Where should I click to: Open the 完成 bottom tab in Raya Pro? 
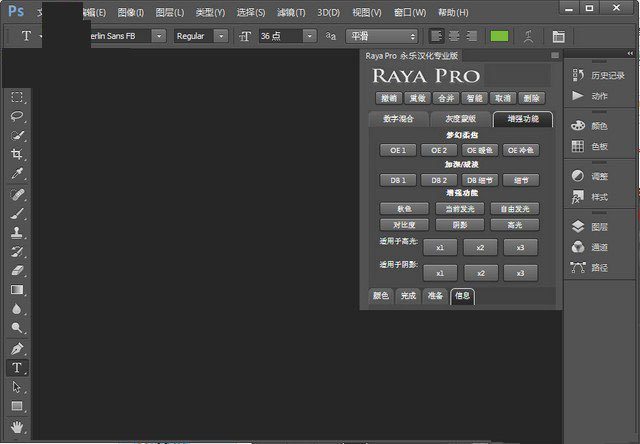coord(408,295)
